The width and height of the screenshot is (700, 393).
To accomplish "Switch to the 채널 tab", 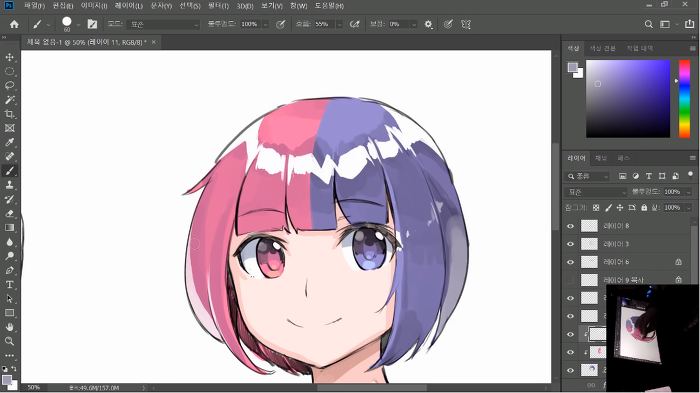I will (601, 158).
